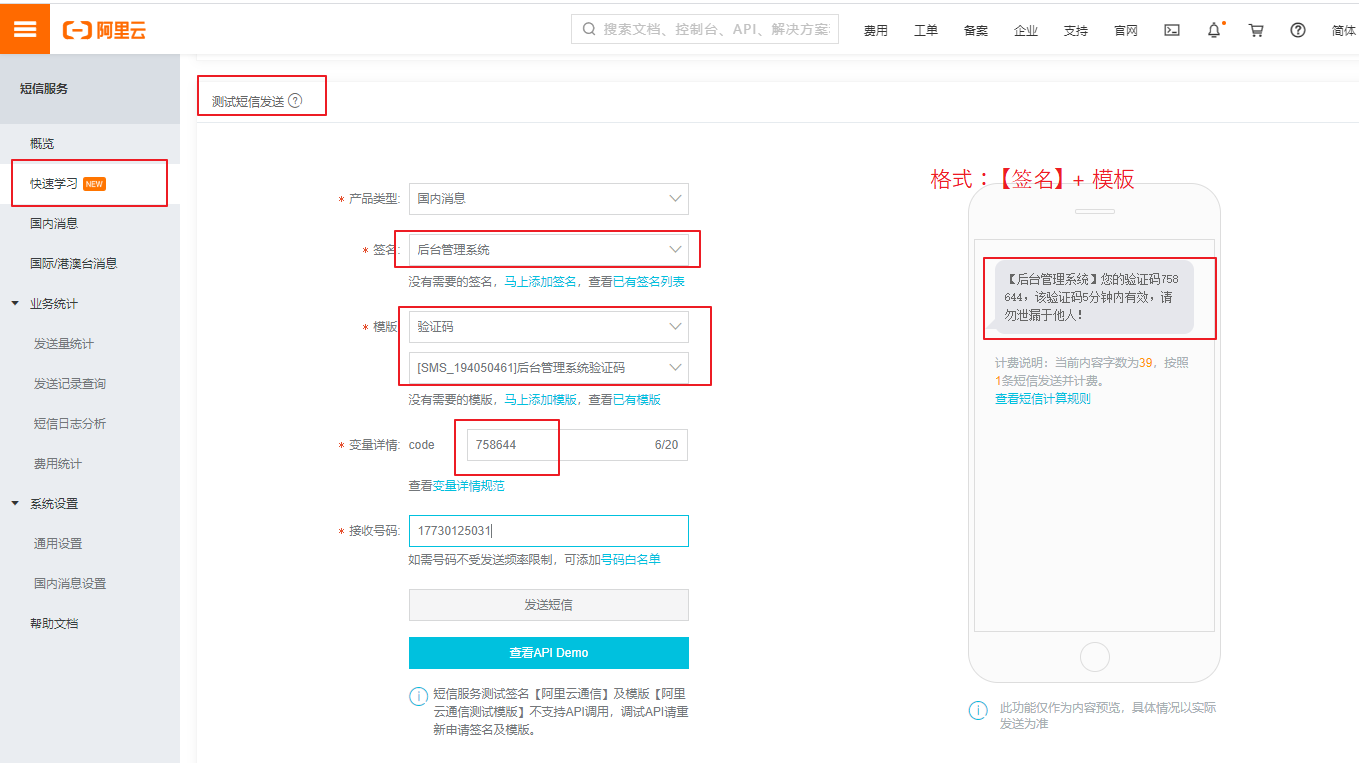Open 备案 in the top navigation

[976, 30]
